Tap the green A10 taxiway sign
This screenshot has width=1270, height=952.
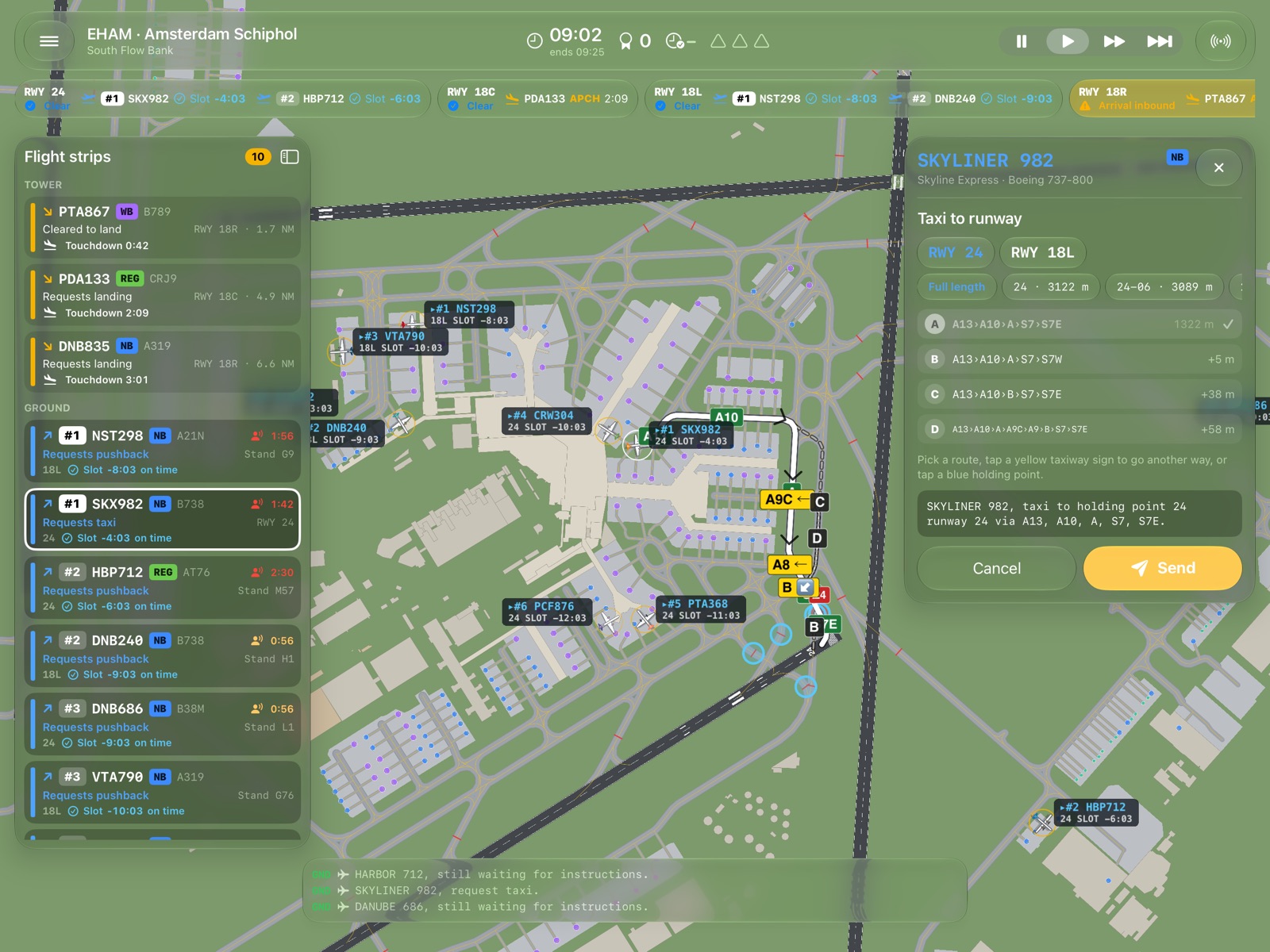pos(727,417)
